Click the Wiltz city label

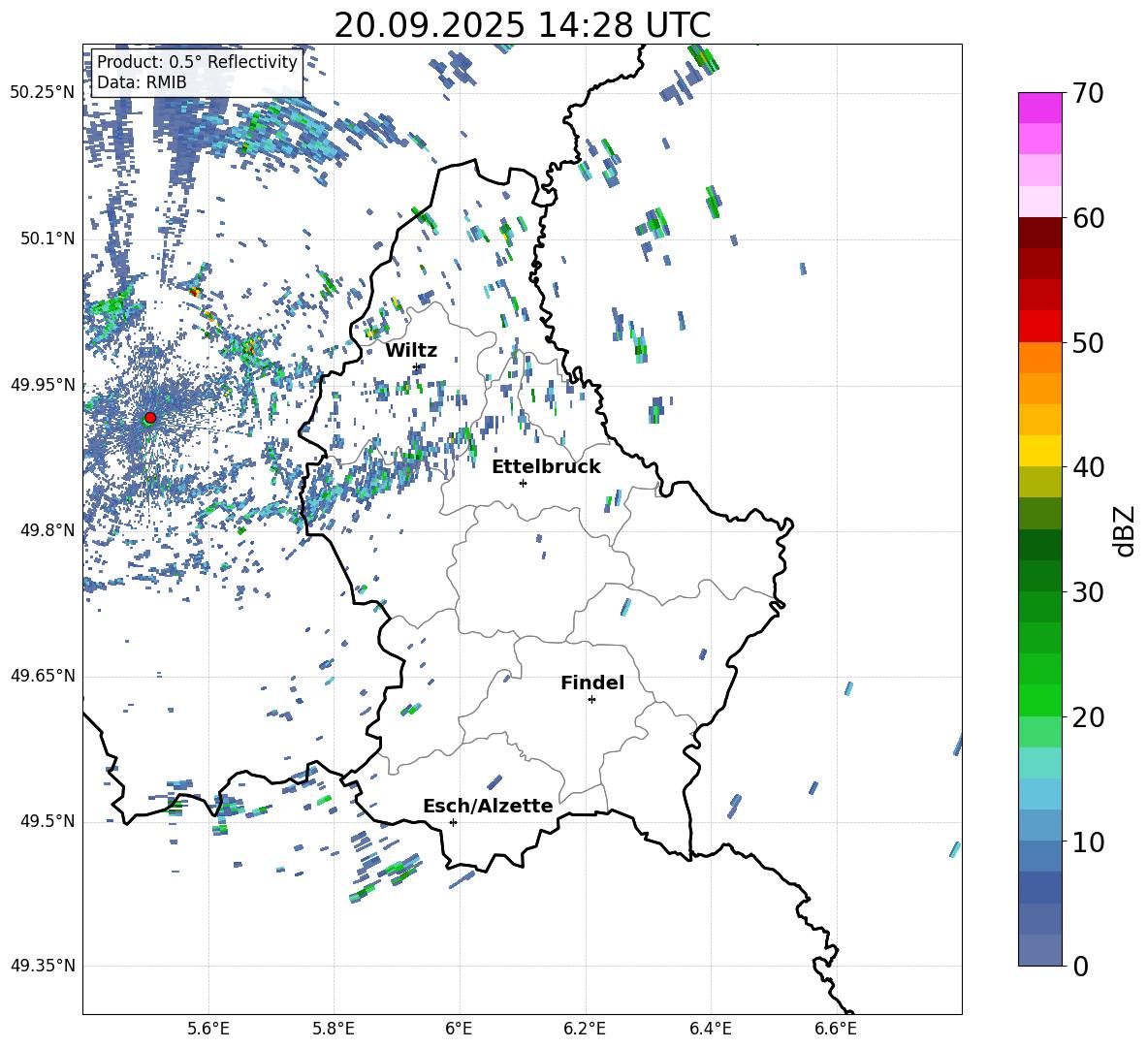(x=411, y=351)
